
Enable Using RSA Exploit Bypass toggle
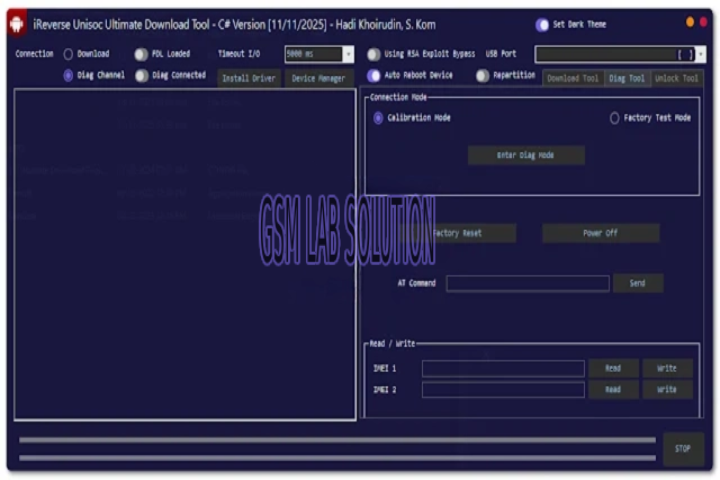coord(374,55)
